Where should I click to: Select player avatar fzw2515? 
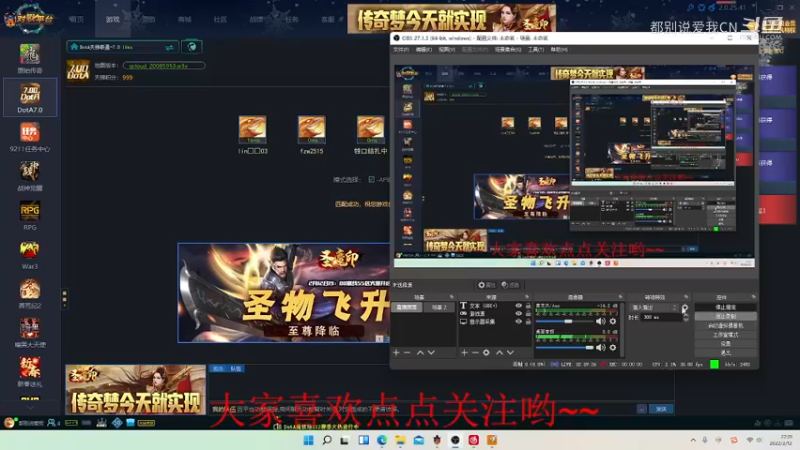[312, 129]
